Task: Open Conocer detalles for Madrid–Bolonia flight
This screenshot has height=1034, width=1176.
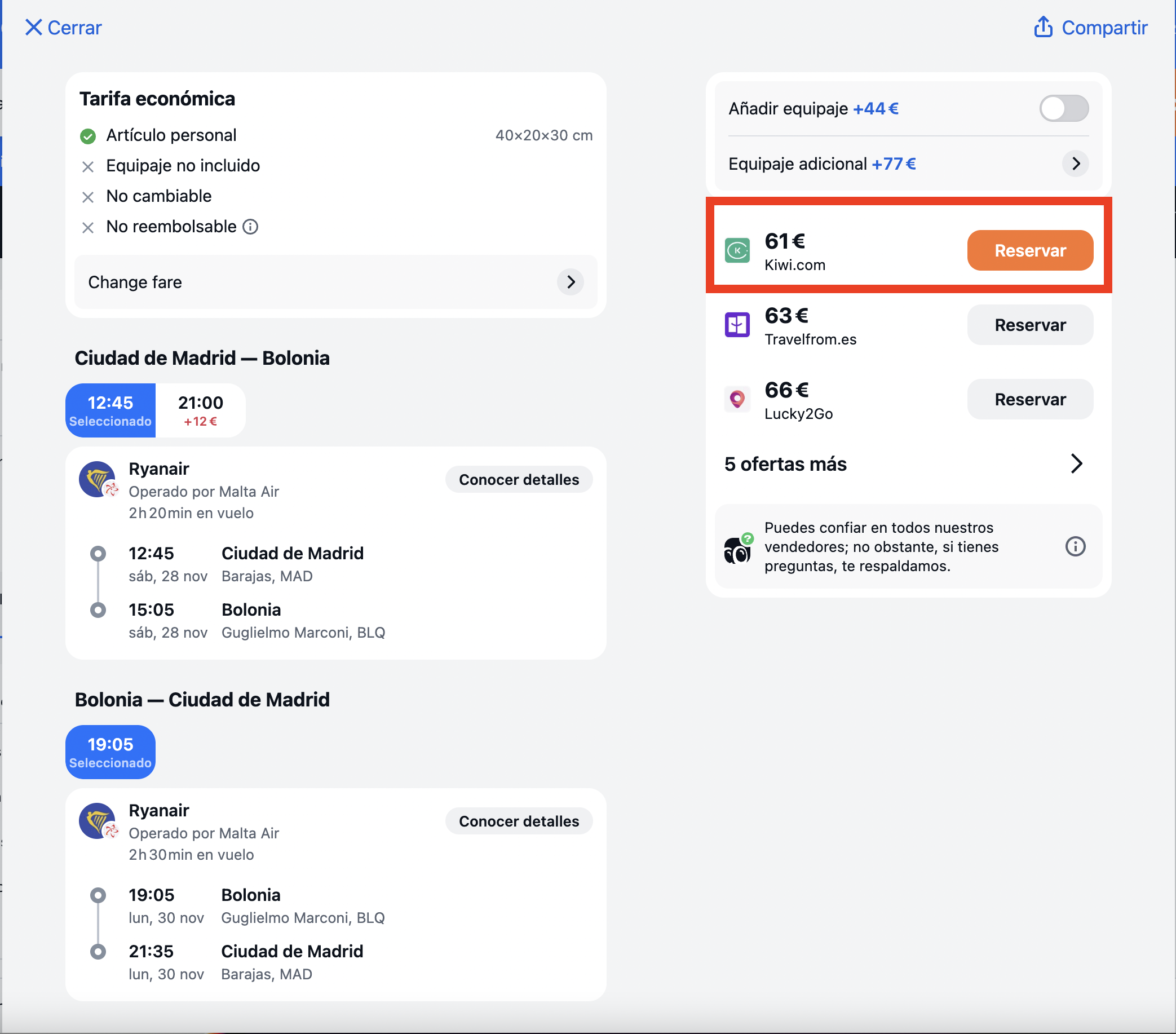Action: (519, 480)
